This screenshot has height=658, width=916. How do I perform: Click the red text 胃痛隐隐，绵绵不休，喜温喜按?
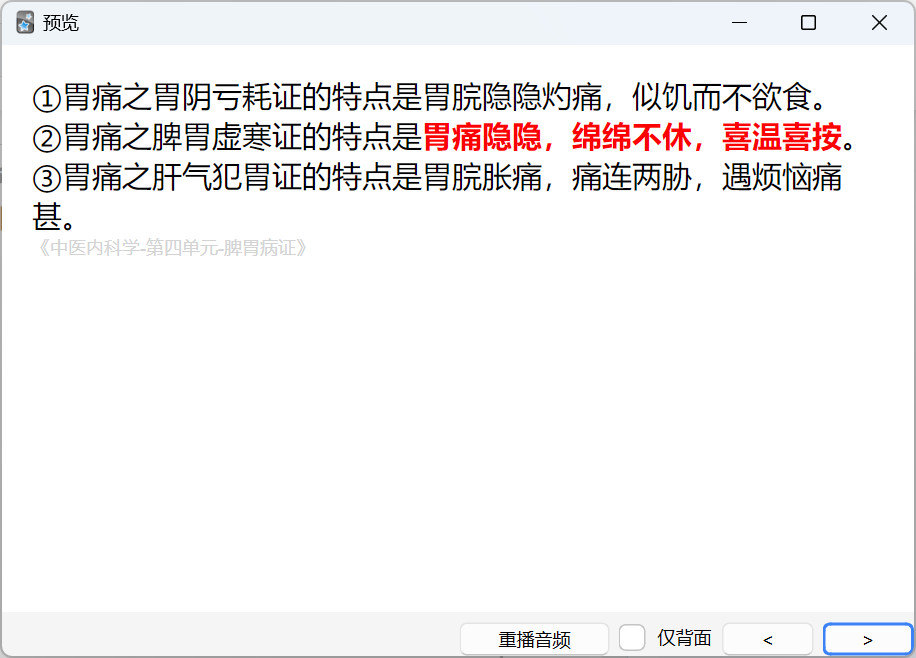[632, 137]
